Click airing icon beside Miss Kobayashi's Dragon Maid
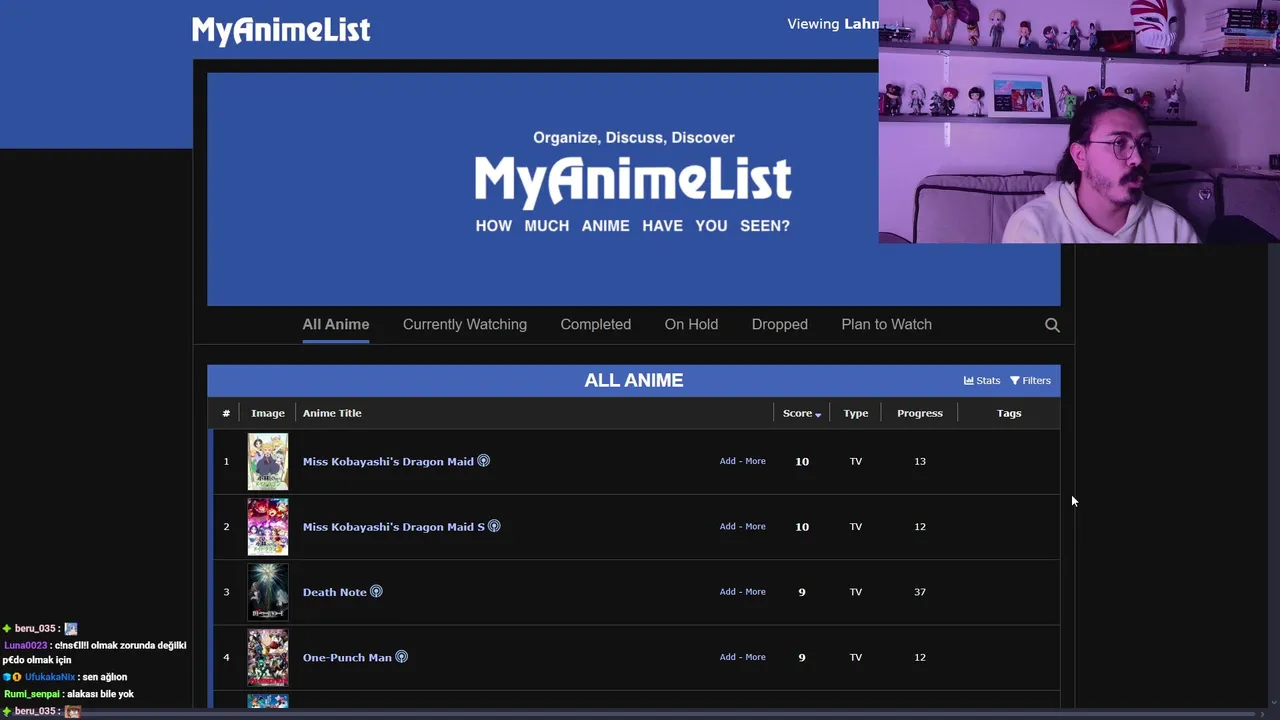 (484, 461)
